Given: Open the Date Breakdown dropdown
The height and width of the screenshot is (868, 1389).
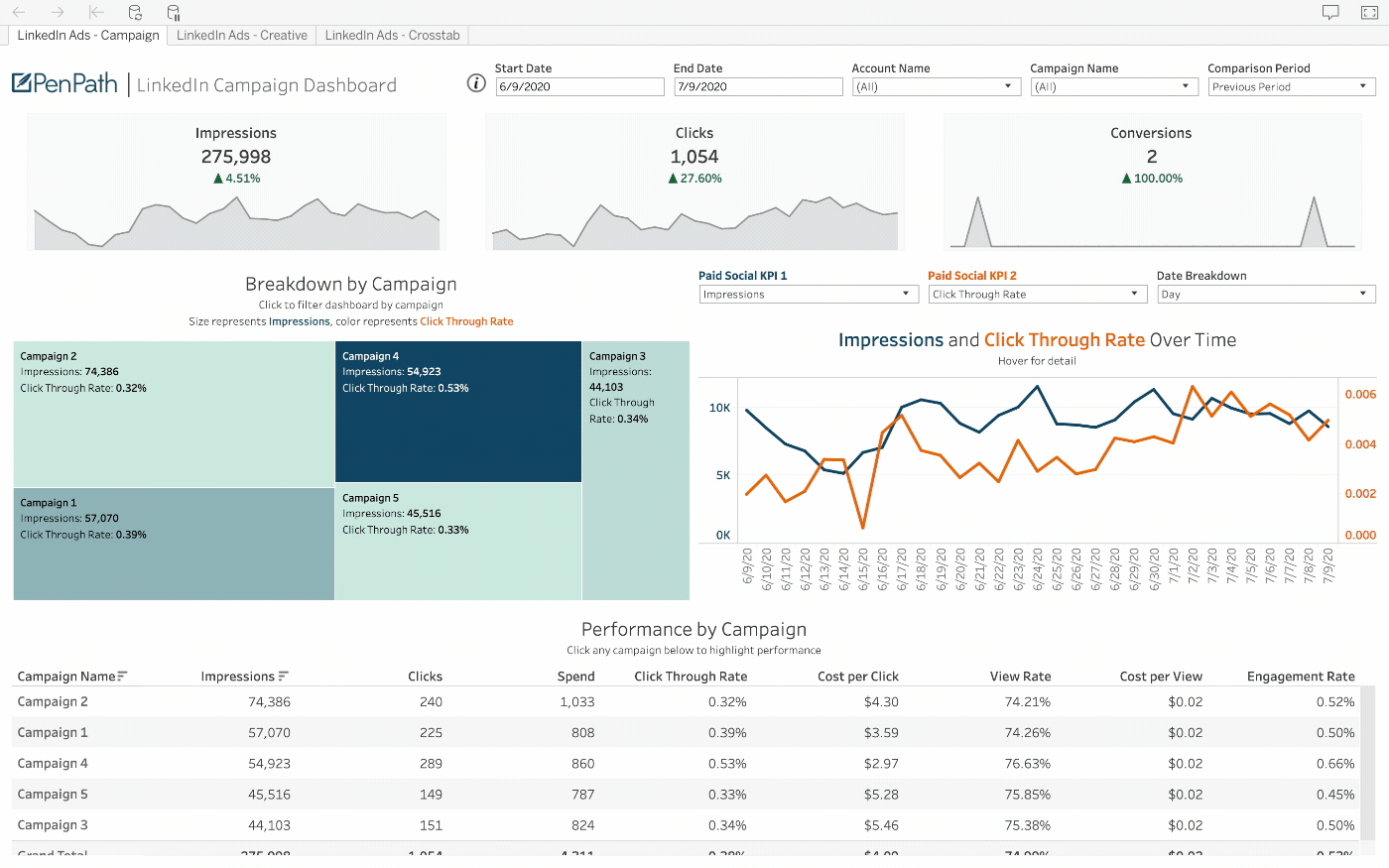Looking at the screenshot, I should (x=1266, y=294).
